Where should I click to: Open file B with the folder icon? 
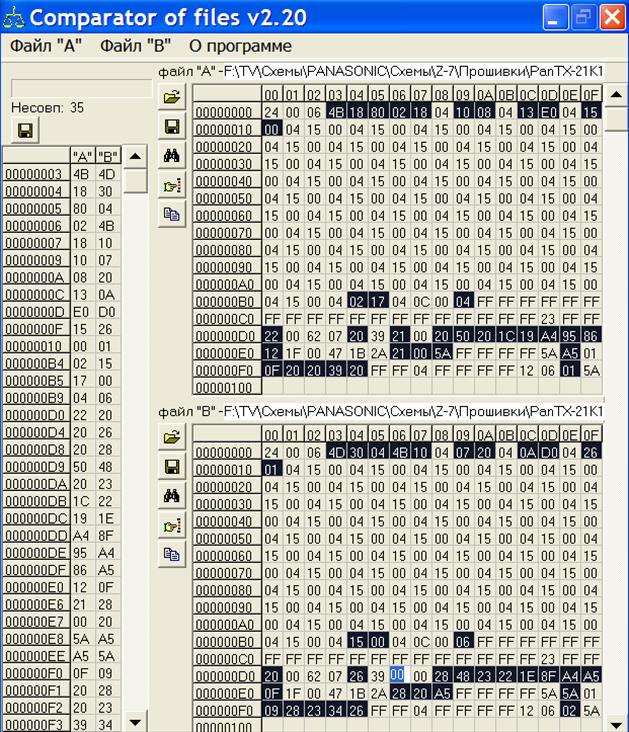[x=172, y=437]
